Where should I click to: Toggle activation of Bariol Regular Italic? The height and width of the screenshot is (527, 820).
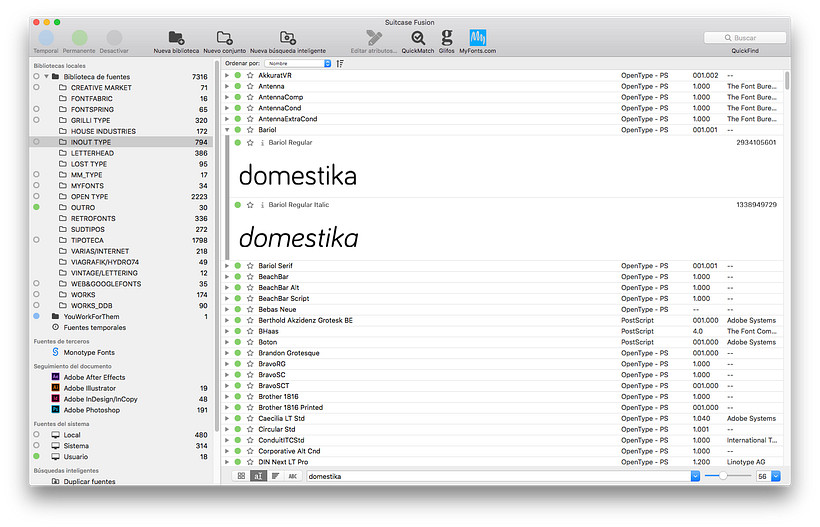[237, 205]
